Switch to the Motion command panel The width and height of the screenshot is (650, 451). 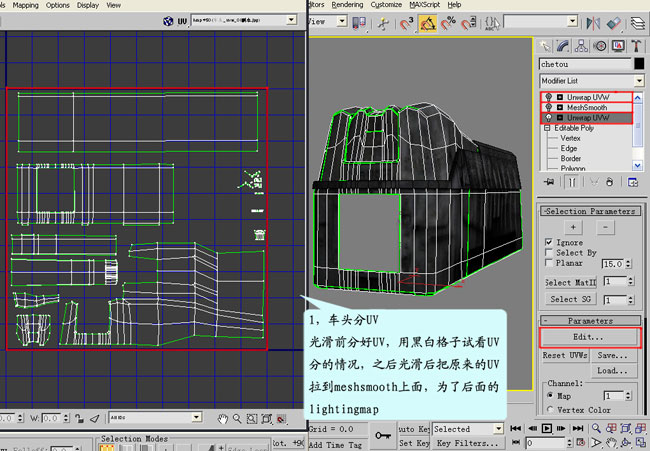pos(599,46)
